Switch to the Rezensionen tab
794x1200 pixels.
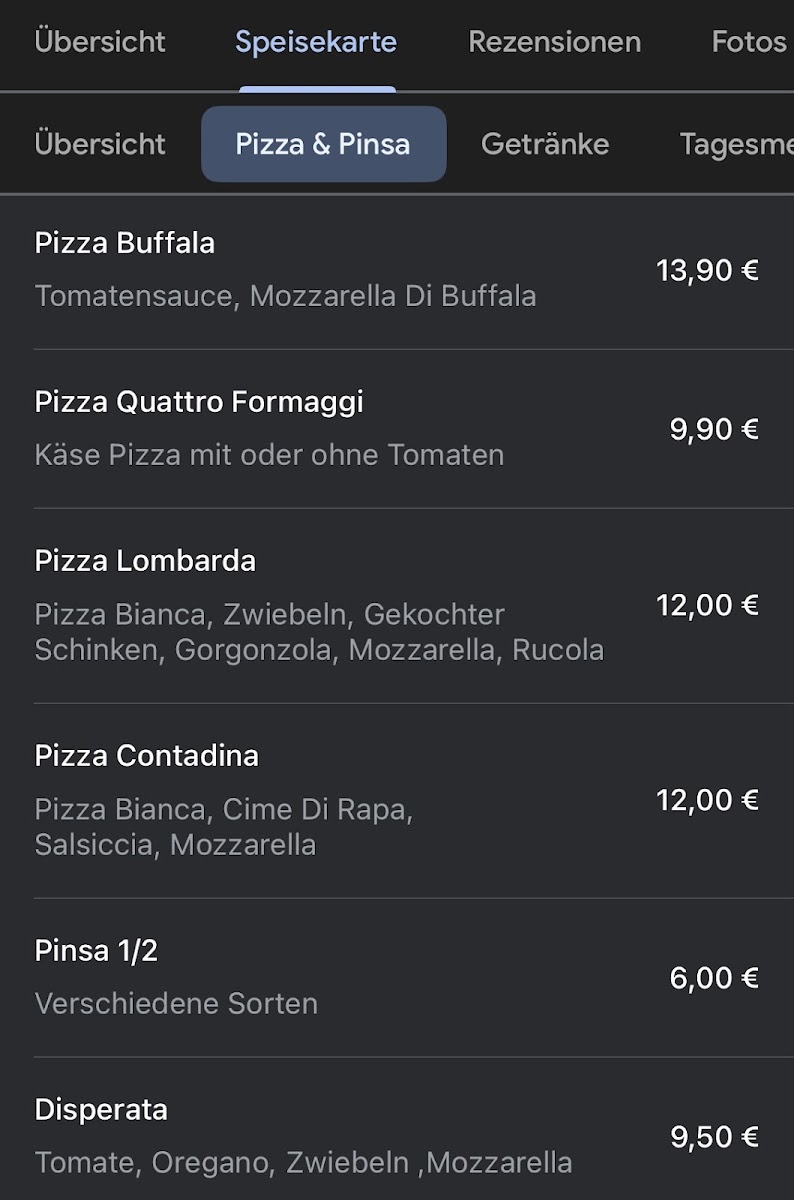(x=554, y=42)
